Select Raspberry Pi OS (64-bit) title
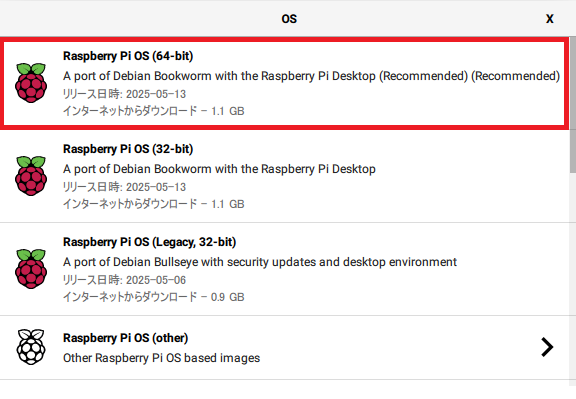The width and height of the screenshot is (576, 399). click(x=128, y=56)
